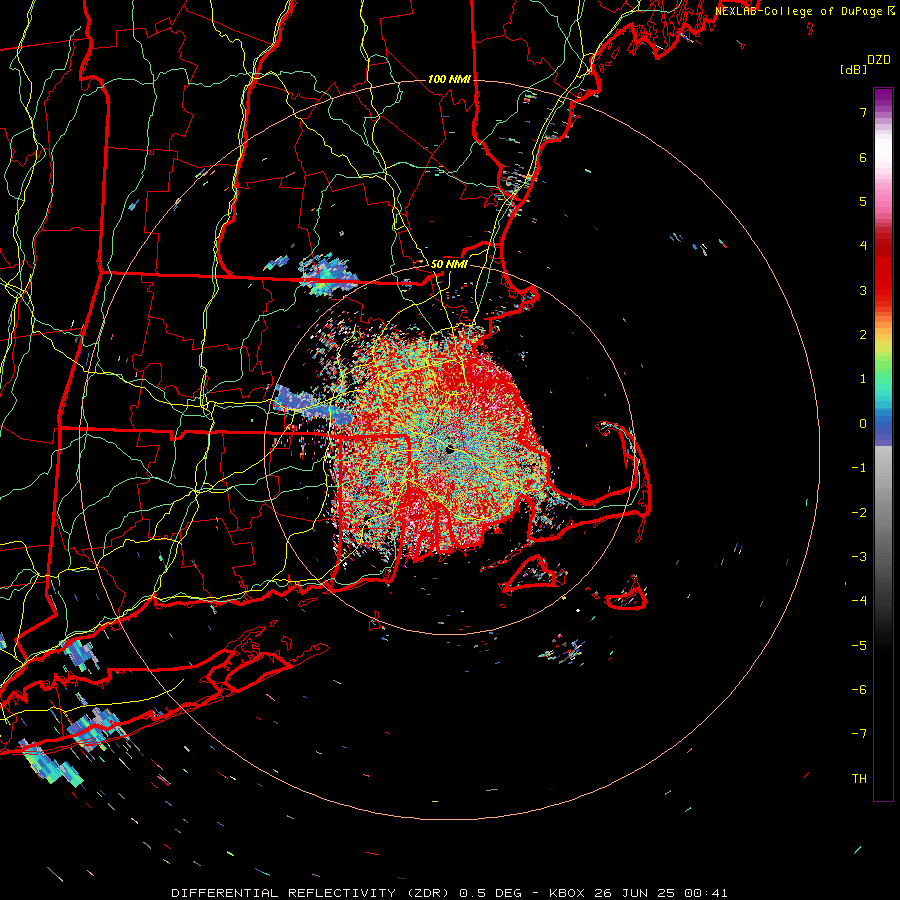Click the "DZD" color scale heading
Screen dimensions: 900x900
[879, 60]
